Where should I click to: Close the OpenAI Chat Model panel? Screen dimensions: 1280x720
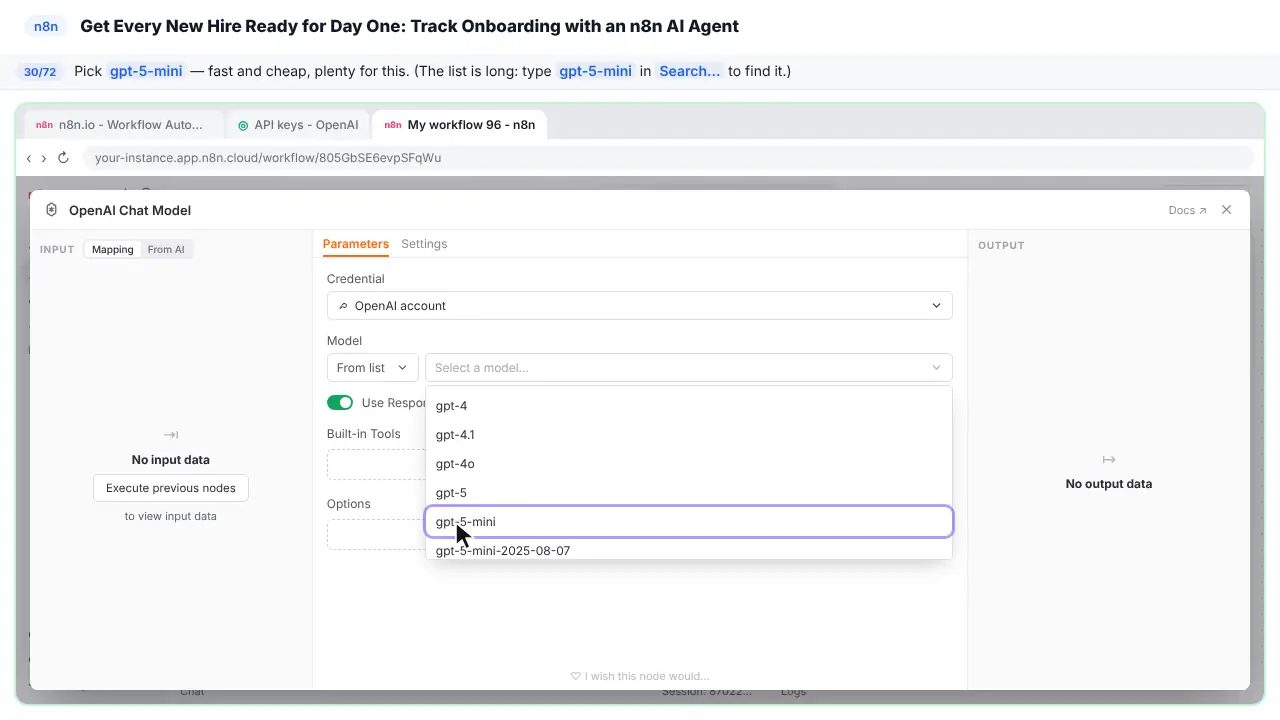point(1227,210)
